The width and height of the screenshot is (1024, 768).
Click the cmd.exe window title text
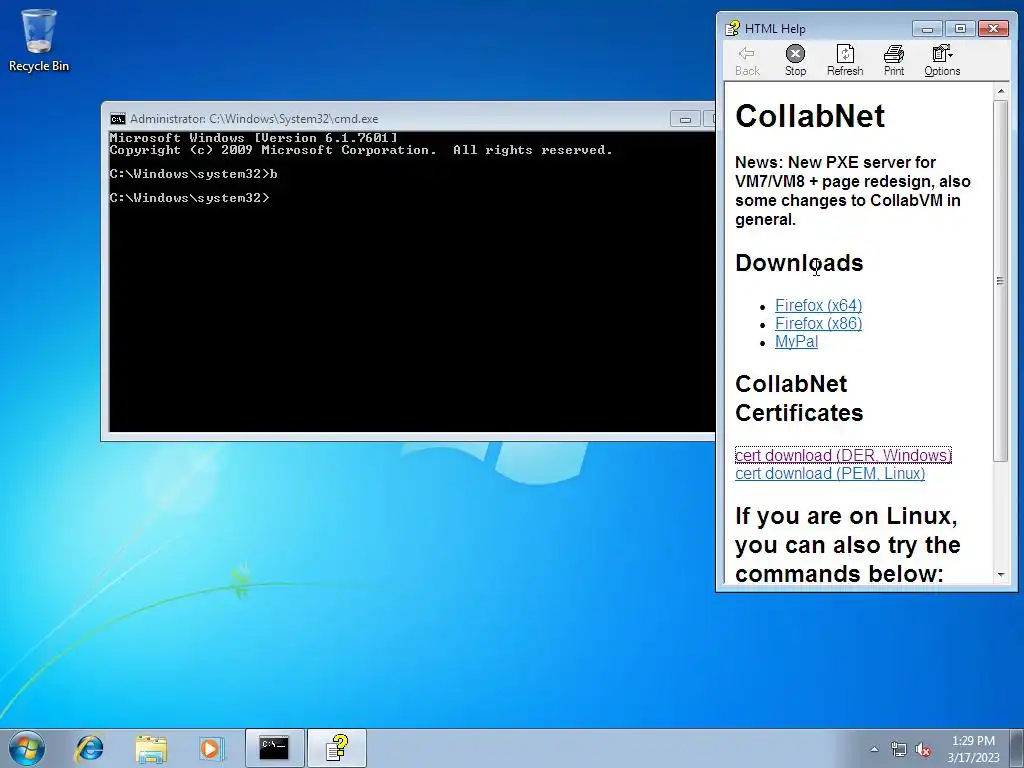pos(254,119)
